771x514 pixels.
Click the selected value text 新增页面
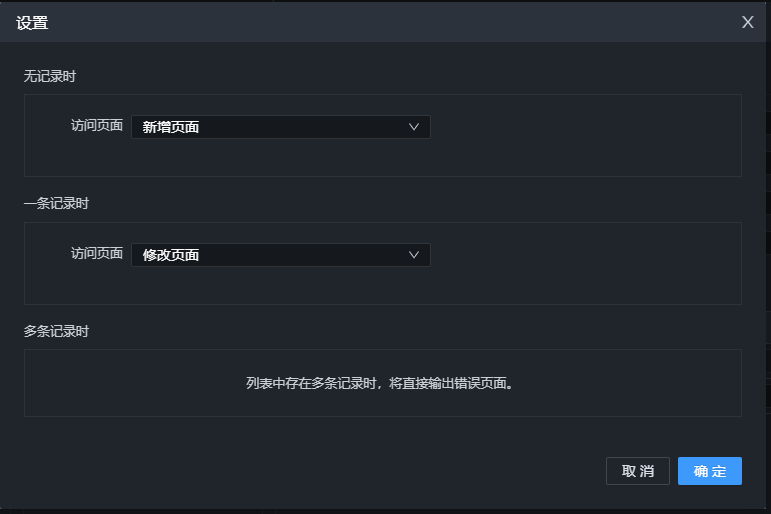pyautogui.click(x=171, y=127)
